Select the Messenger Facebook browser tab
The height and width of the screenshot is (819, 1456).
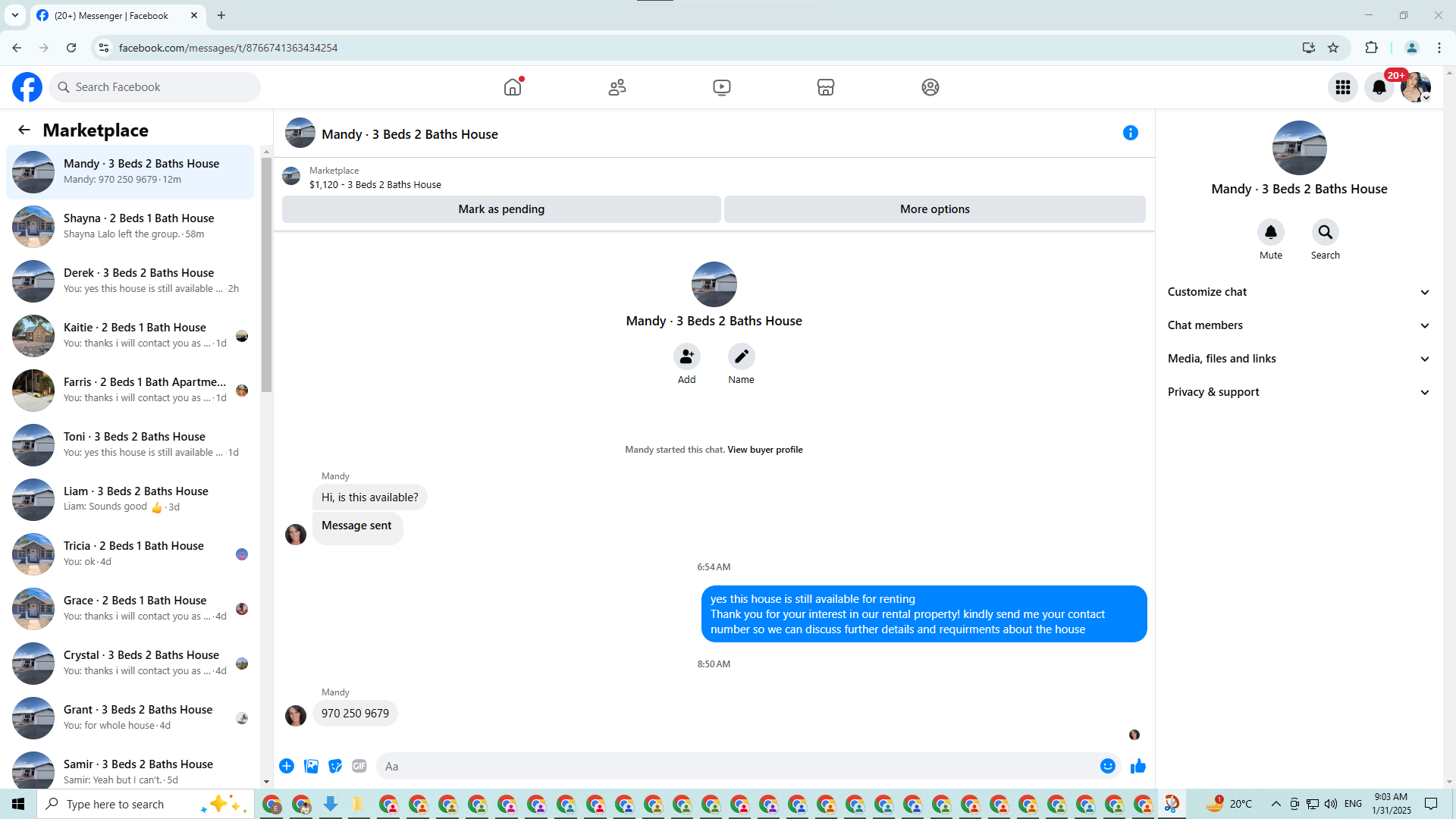tap(118, 15)
